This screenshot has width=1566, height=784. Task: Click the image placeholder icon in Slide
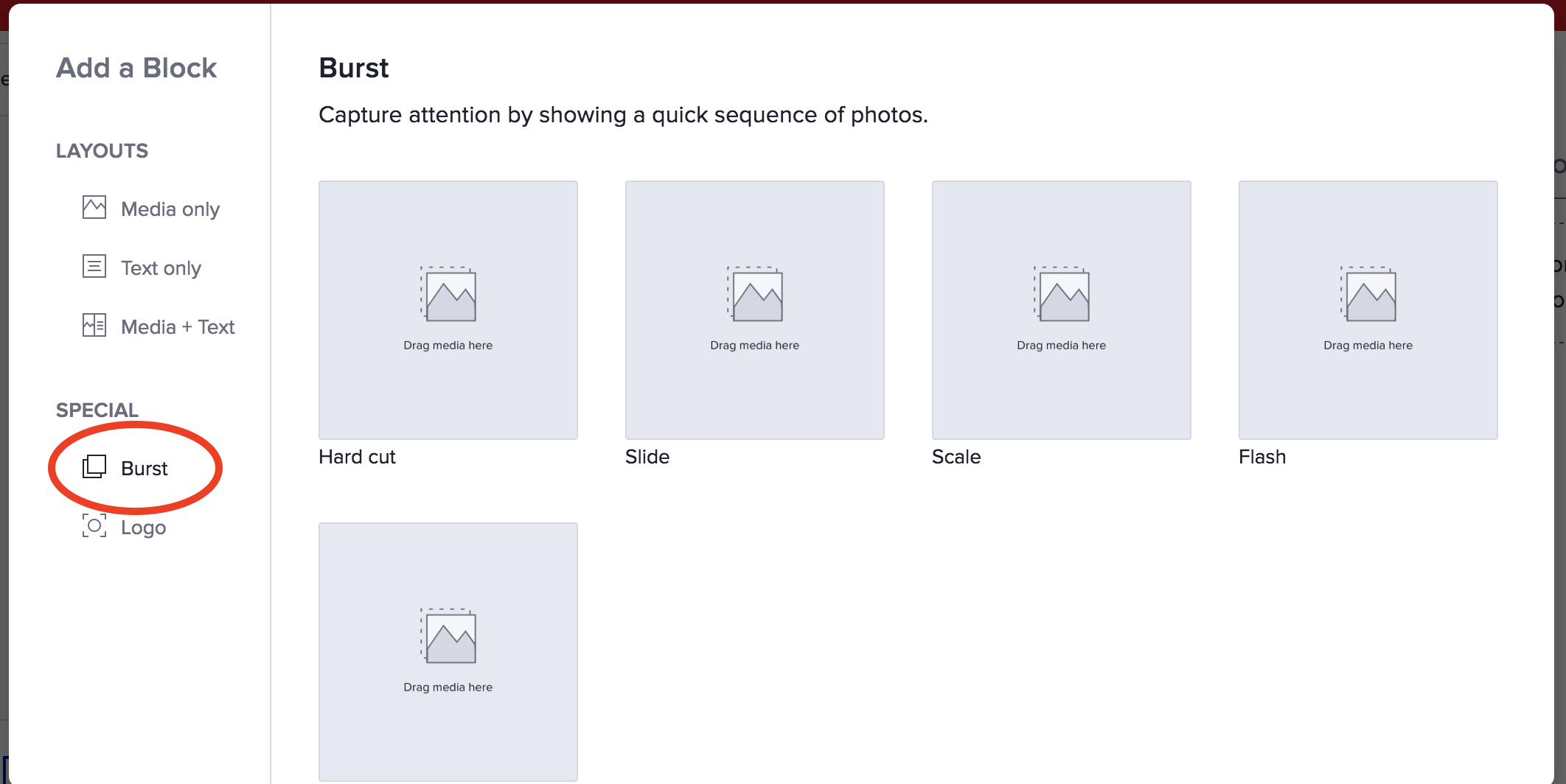pyautogui.click(x=755, y=294)
